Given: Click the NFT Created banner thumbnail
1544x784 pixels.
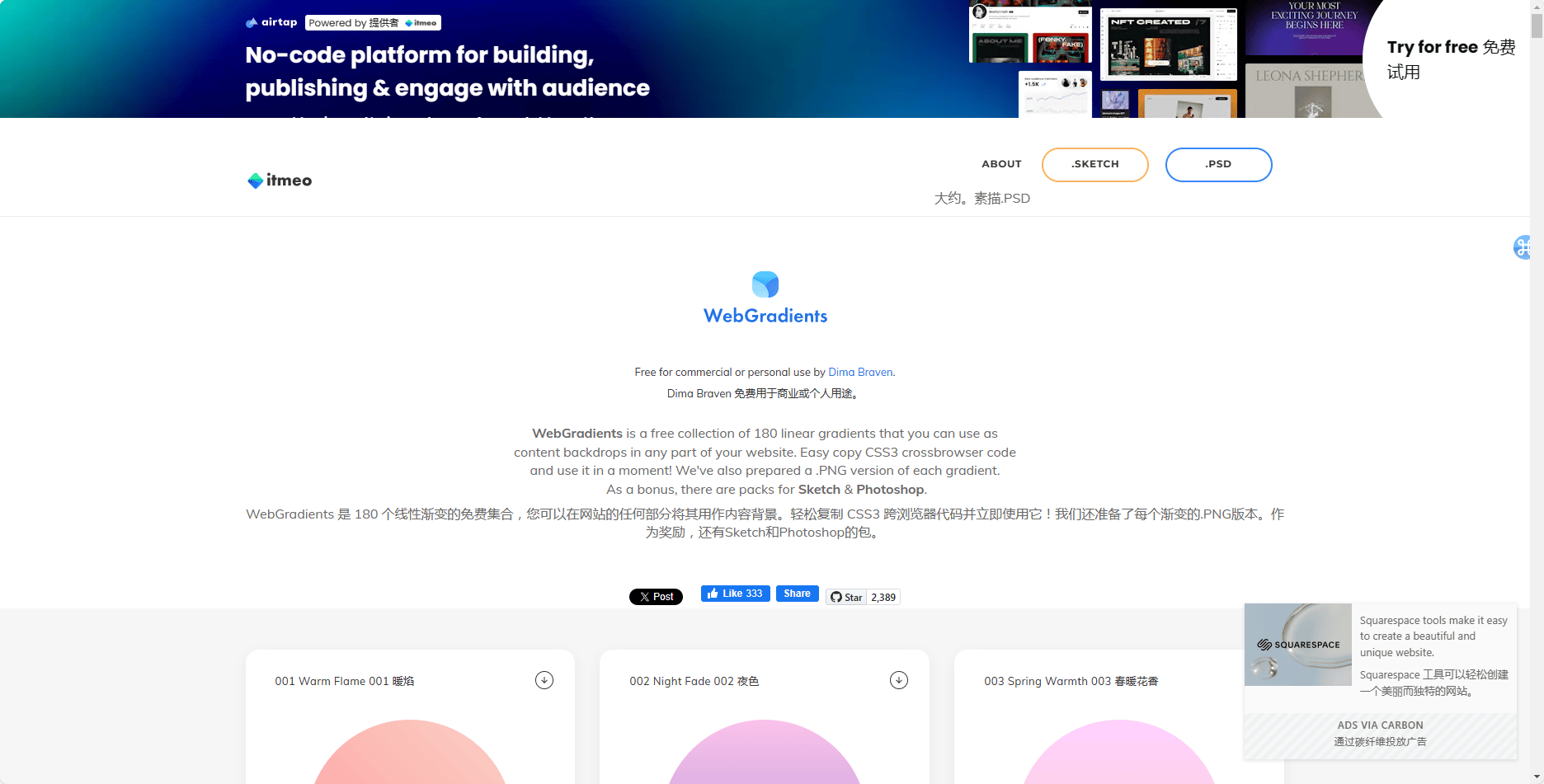Looking at the screenshot, I should pos(1169,44).
